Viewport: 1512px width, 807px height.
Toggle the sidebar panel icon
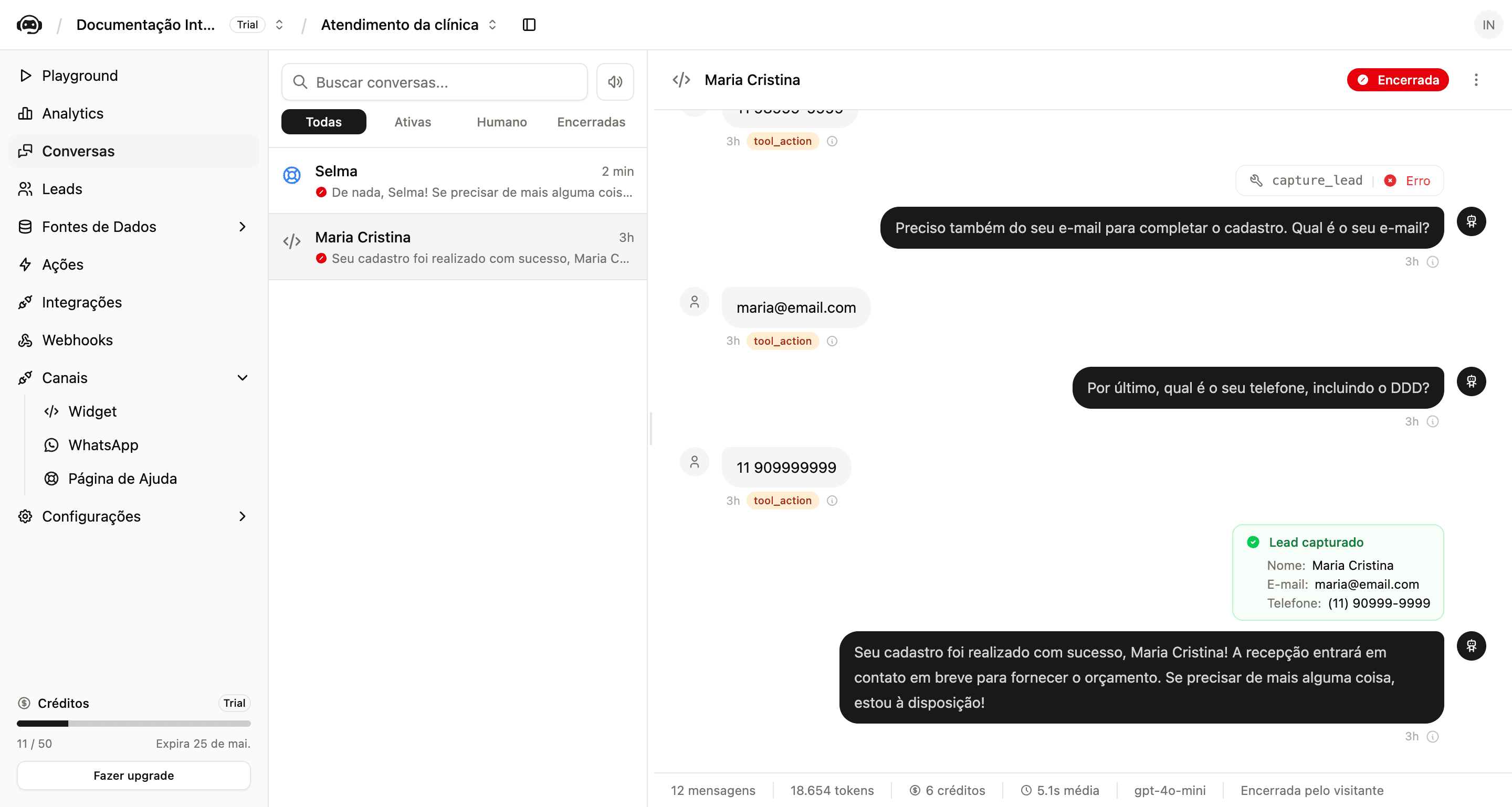(529, 25)
